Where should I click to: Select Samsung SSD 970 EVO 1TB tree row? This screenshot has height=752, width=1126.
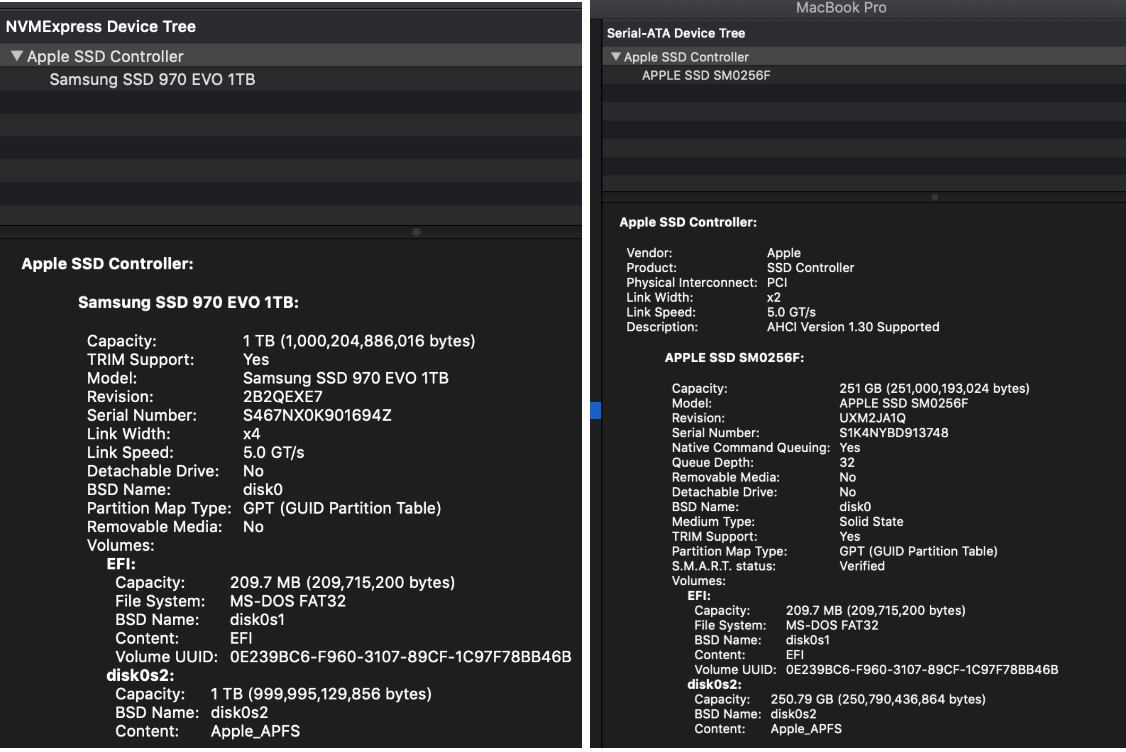click(x=291, y=79)
